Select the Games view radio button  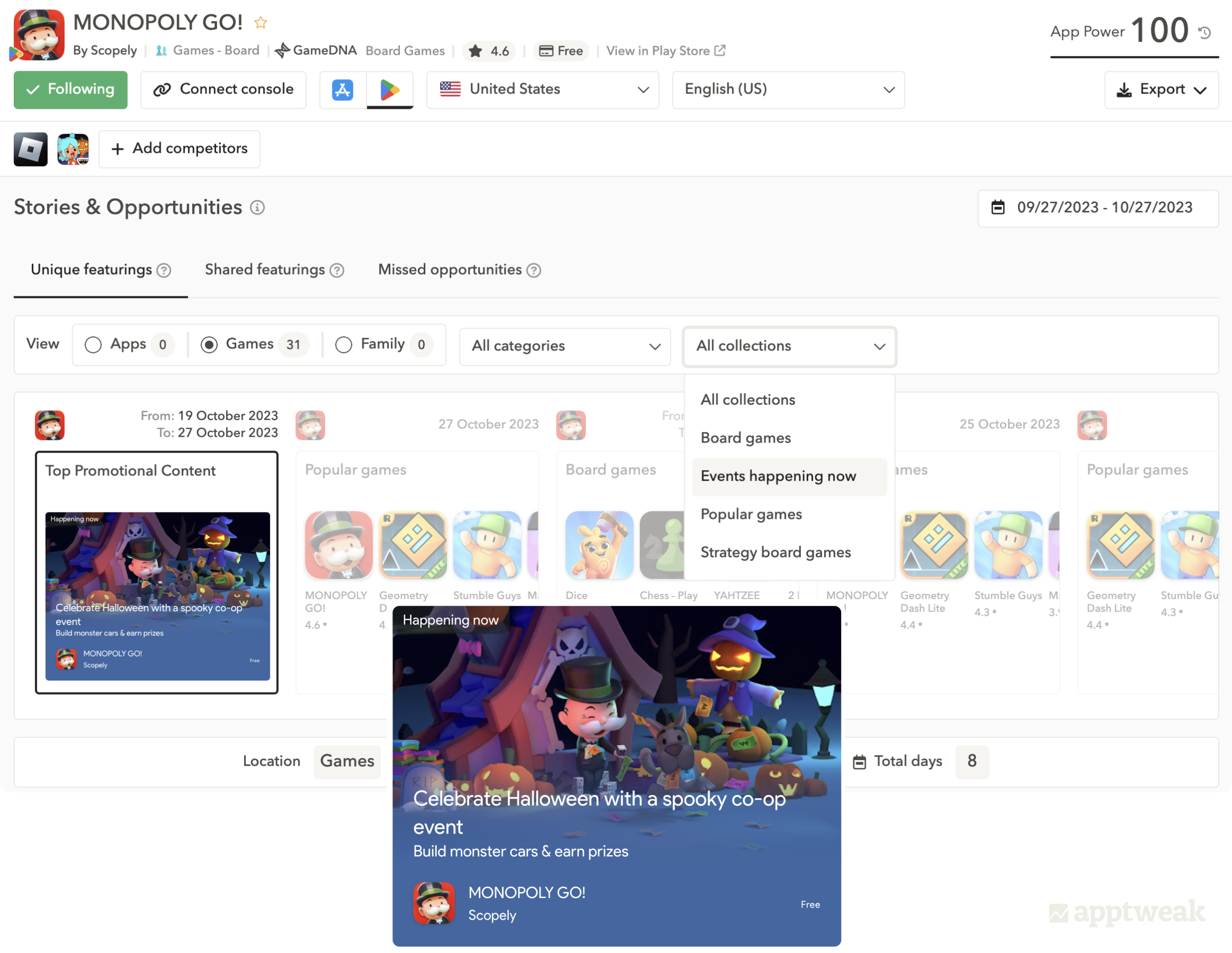click(209, 344)
